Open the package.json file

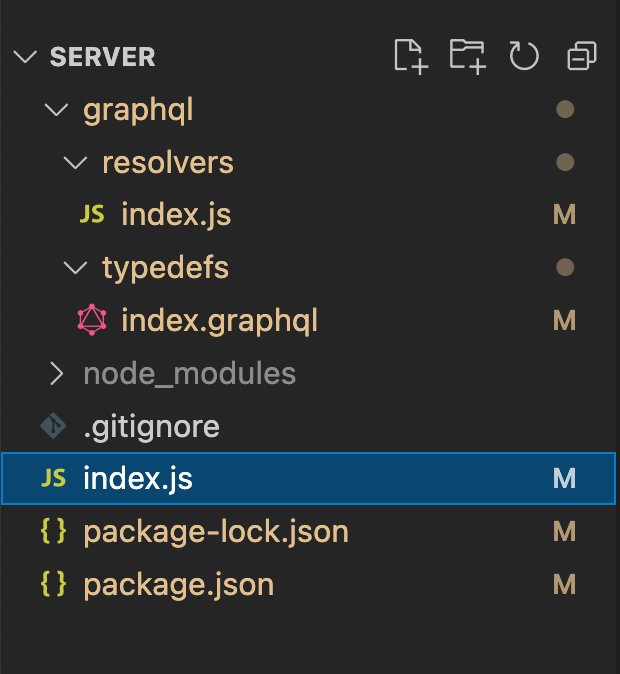pos(178,584)
